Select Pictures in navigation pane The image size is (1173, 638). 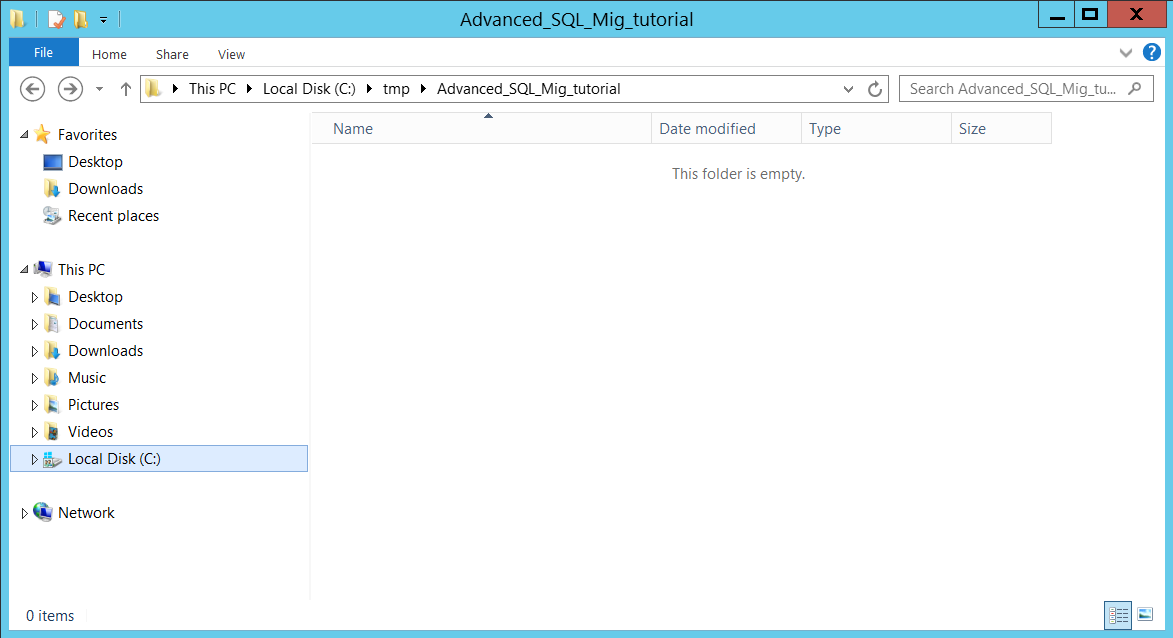tap(94, 405)
